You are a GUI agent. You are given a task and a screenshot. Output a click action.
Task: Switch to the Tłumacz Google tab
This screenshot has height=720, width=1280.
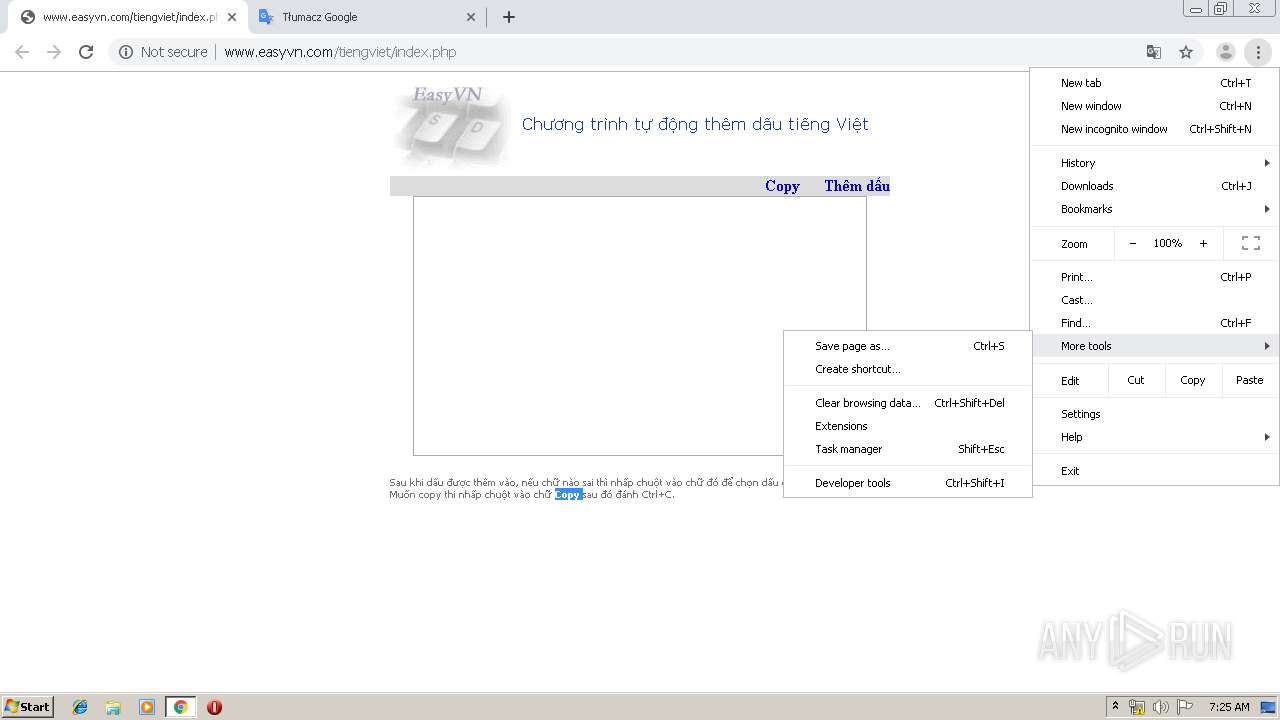tap(367, 17)
